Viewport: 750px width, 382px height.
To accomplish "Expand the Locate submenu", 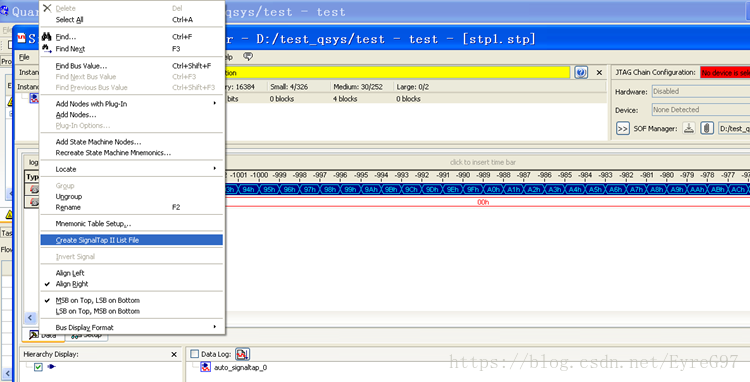I will click(x=132, y=169).
